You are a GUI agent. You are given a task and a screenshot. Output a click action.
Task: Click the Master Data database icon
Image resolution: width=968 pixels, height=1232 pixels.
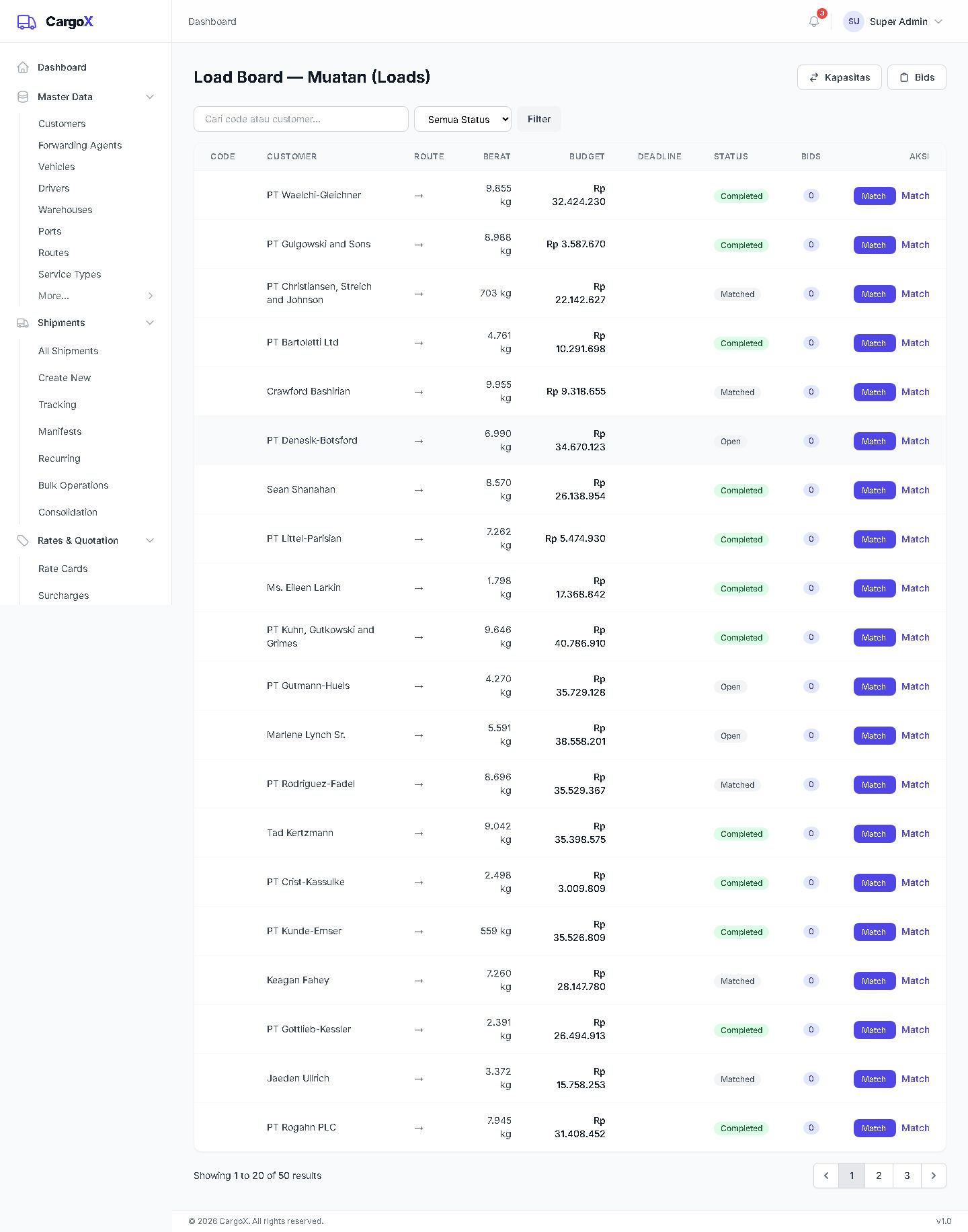click(x=23, y=97)
